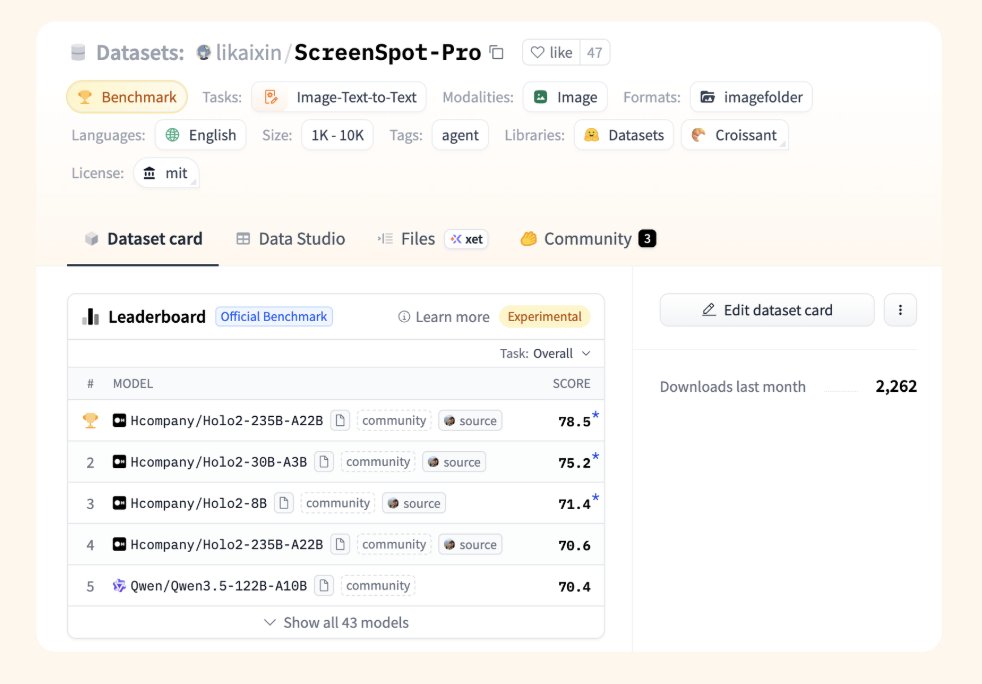Open the Learn more link
The height and width of the screenshot is (684, 982).
coord(444,317)
